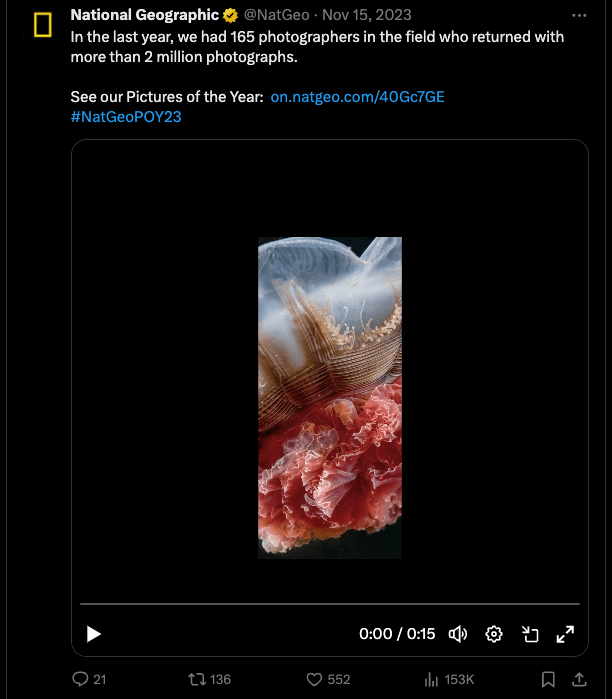Mute the video sound

[x=457, y=634]
